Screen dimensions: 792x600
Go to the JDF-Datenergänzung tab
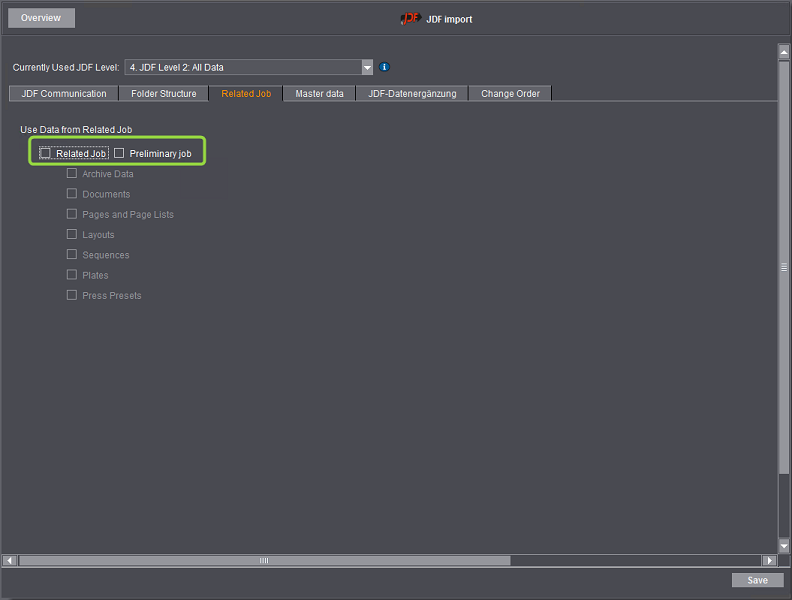(x=412, y=94)
